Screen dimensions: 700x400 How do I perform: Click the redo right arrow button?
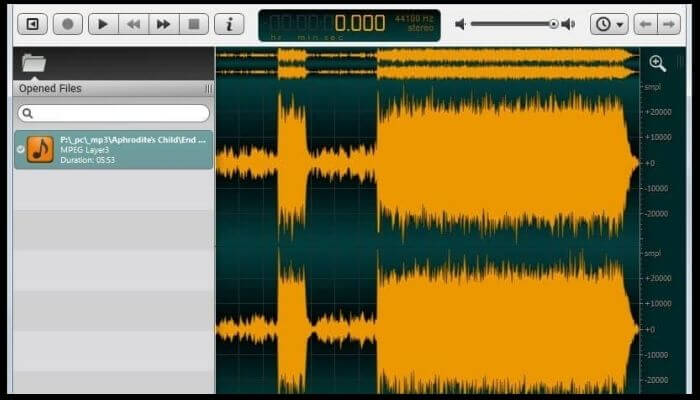pos(671,24)
